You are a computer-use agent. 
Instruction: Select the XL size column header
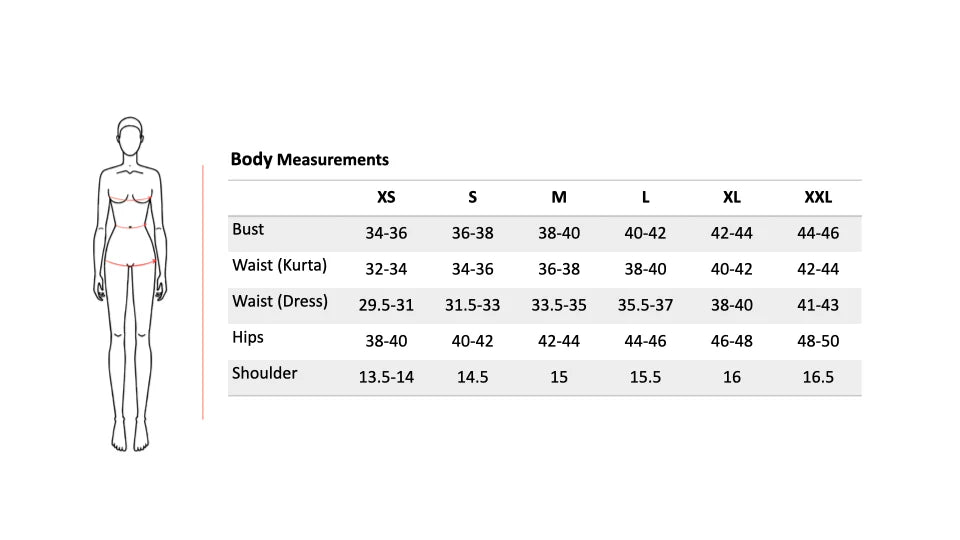click(731, 197)
